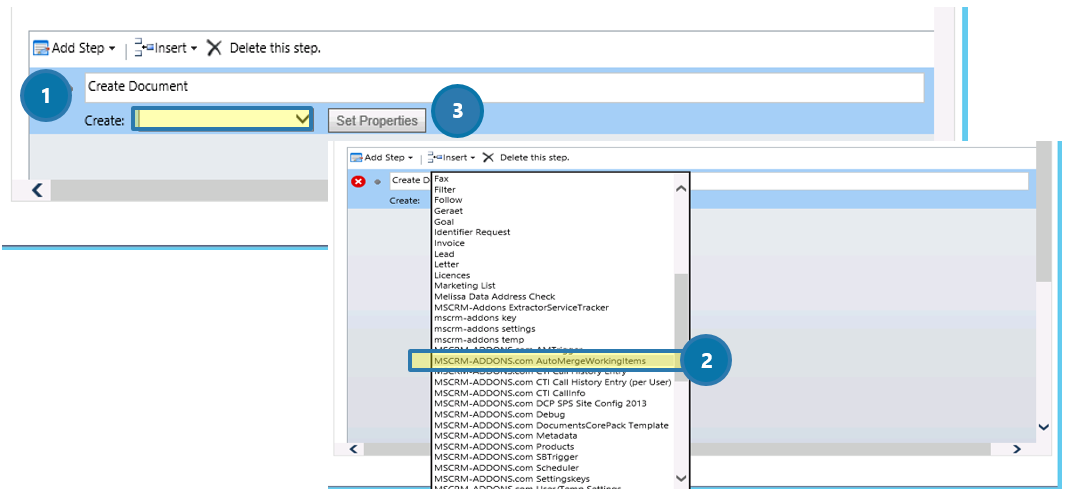Click lower window vertical scroll down arrow
Image resolution: width=1069 pixels, height=499 pixels.
[1043, 427]
